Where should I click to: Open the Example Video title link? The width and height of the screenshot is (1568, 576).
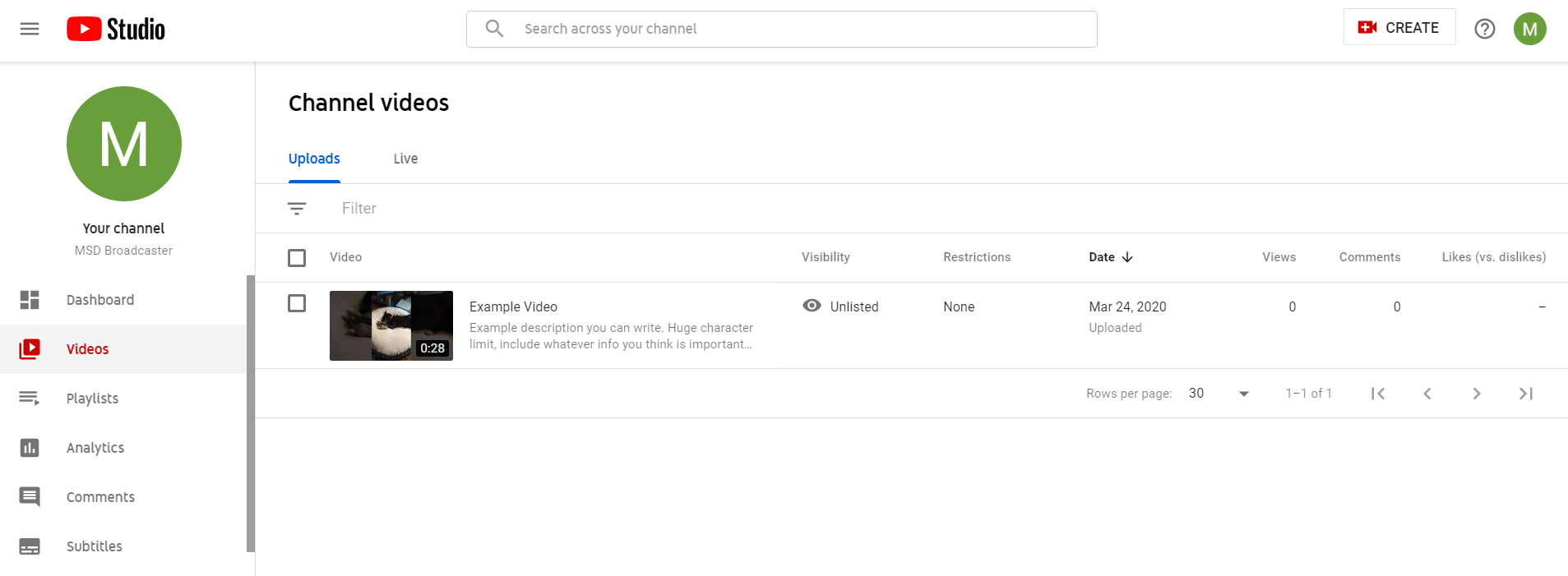513,306
